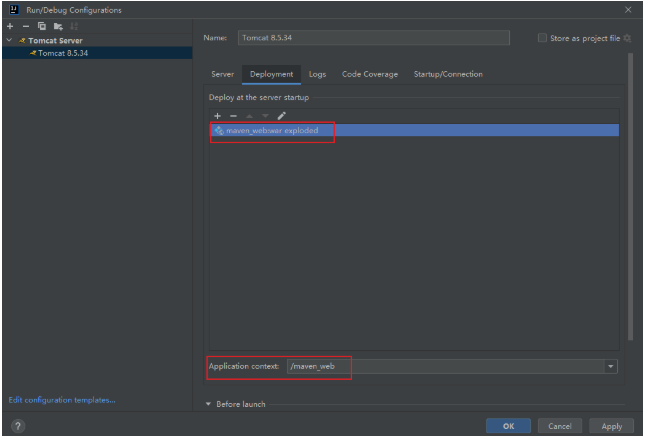The image size is (650, 436).
Task: Open the Application context dropdown
Action: click(610, 367)
